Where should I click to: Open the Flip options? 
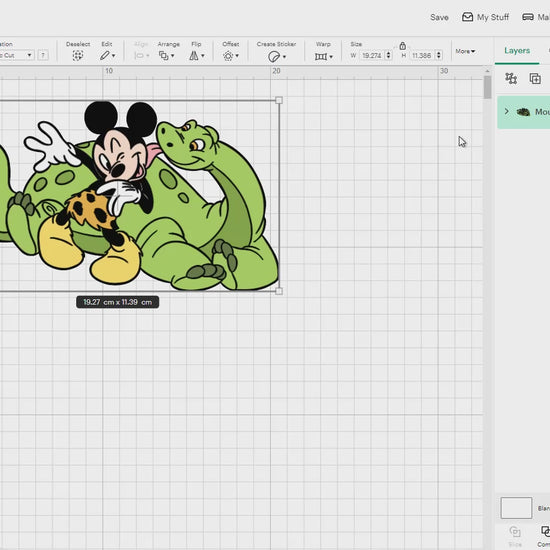196,55
